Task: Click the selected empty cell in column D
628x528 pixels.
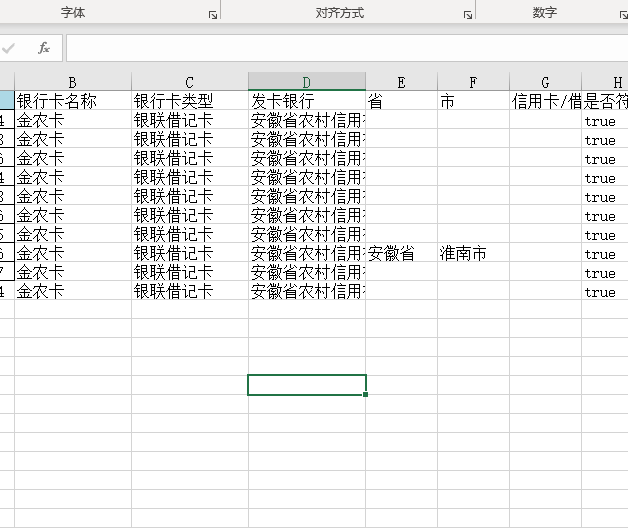Action: tap(307, 385)
